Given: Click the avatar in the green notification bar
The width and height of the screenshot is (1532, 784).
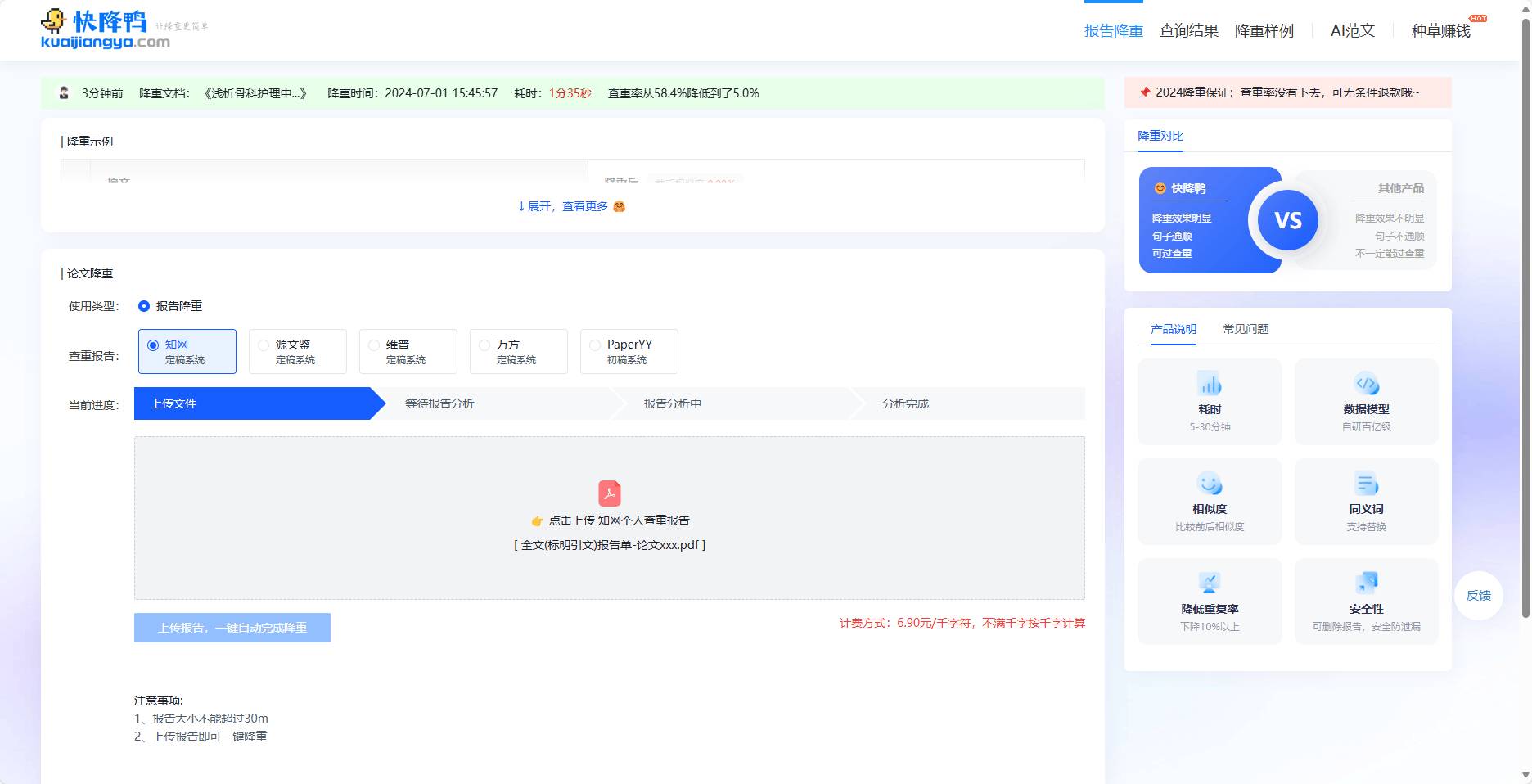Looking at the screenshot, I should point(63,92).
